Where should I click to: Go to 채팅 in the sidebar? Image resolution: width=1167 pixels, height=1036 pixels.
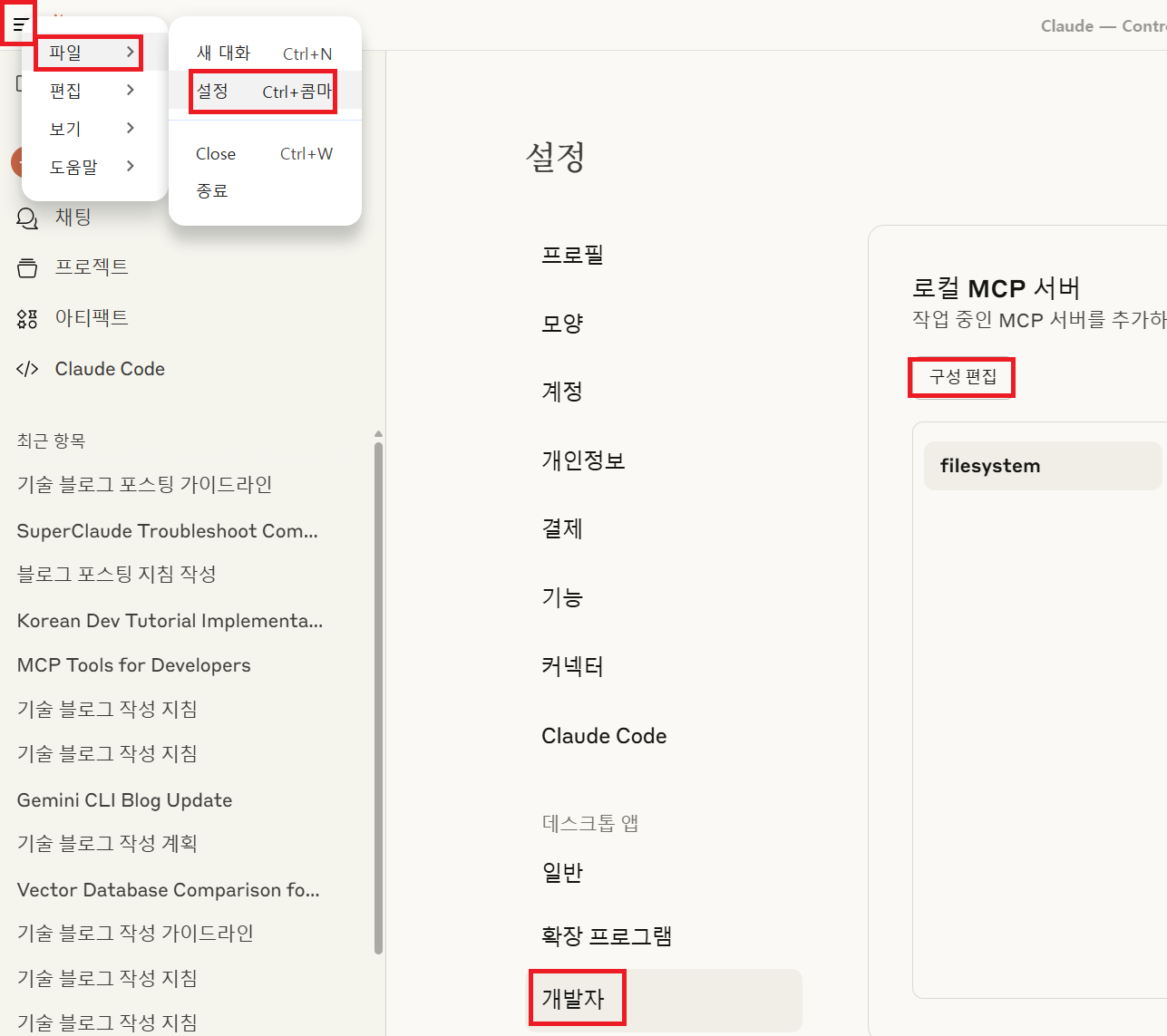tap(73, 218)
